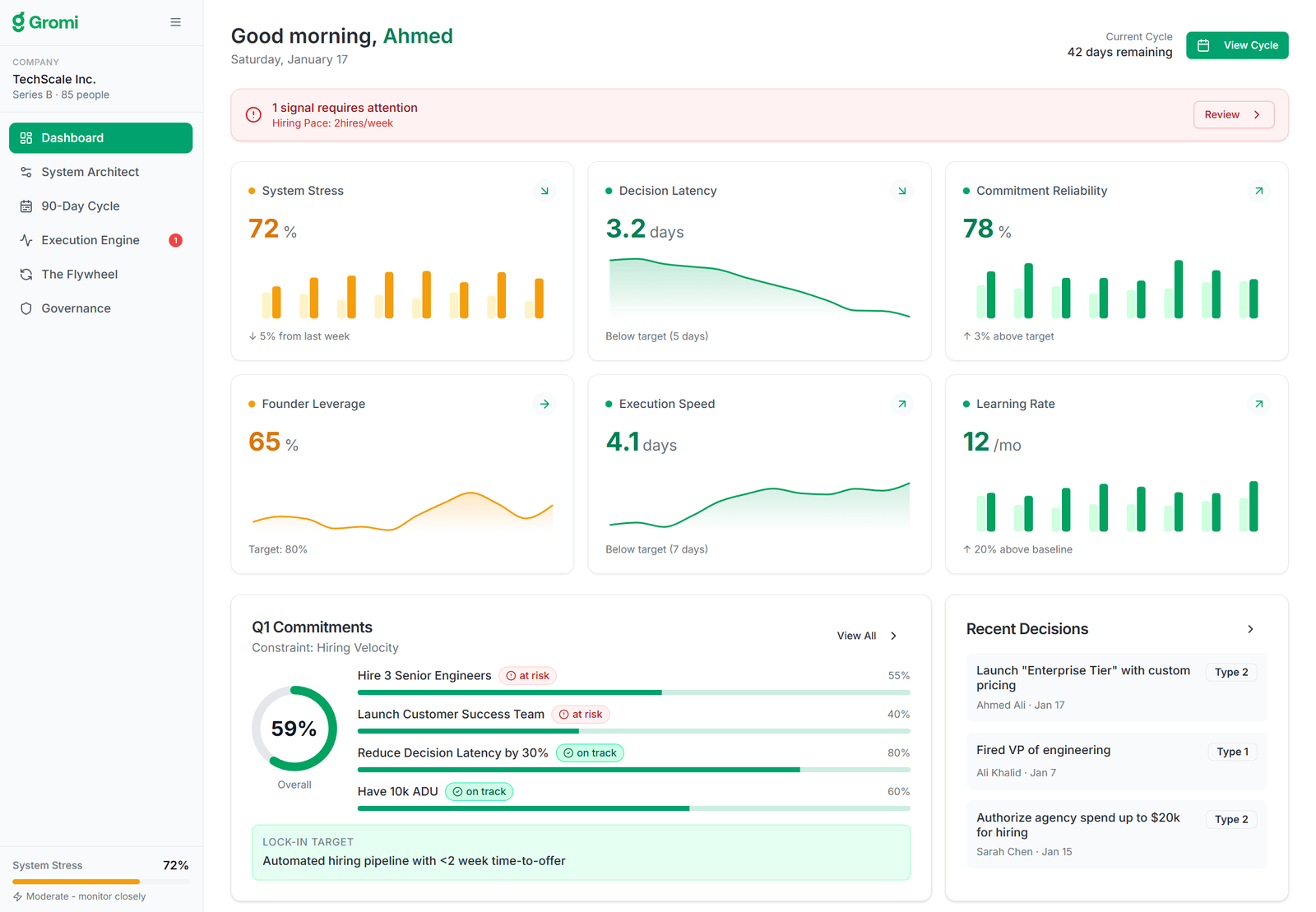Click Commitment Reliability trend arrow icon
1316x912 pixels.
pyautogui.click(x=1258, y=191)
